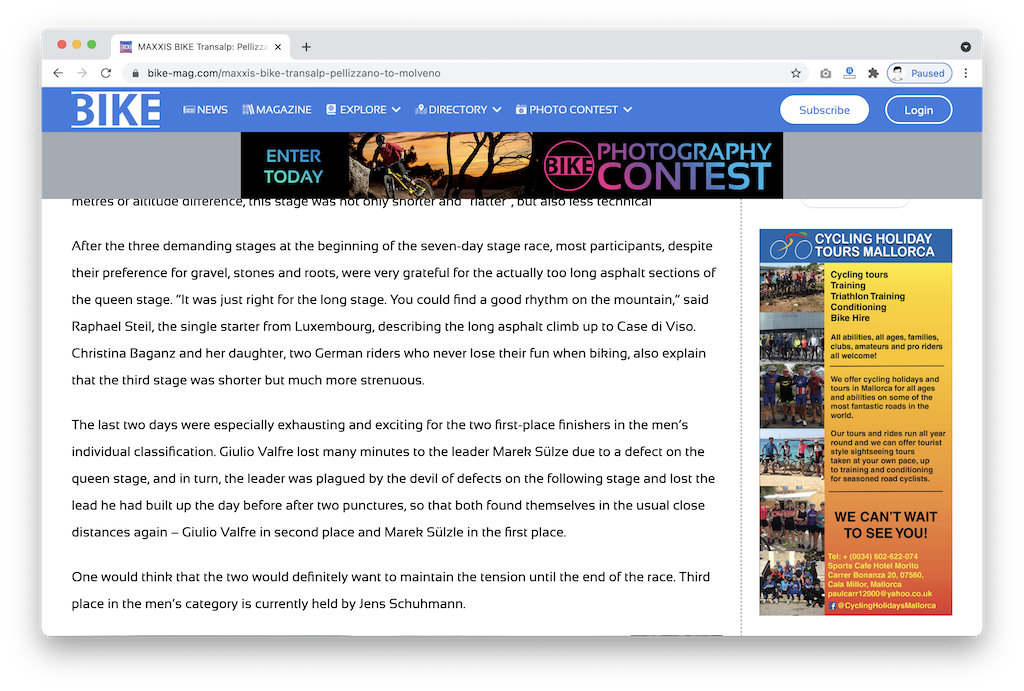Click the Paused profile button
Screen dimensions: 1024x691
(x=918, y=73)
